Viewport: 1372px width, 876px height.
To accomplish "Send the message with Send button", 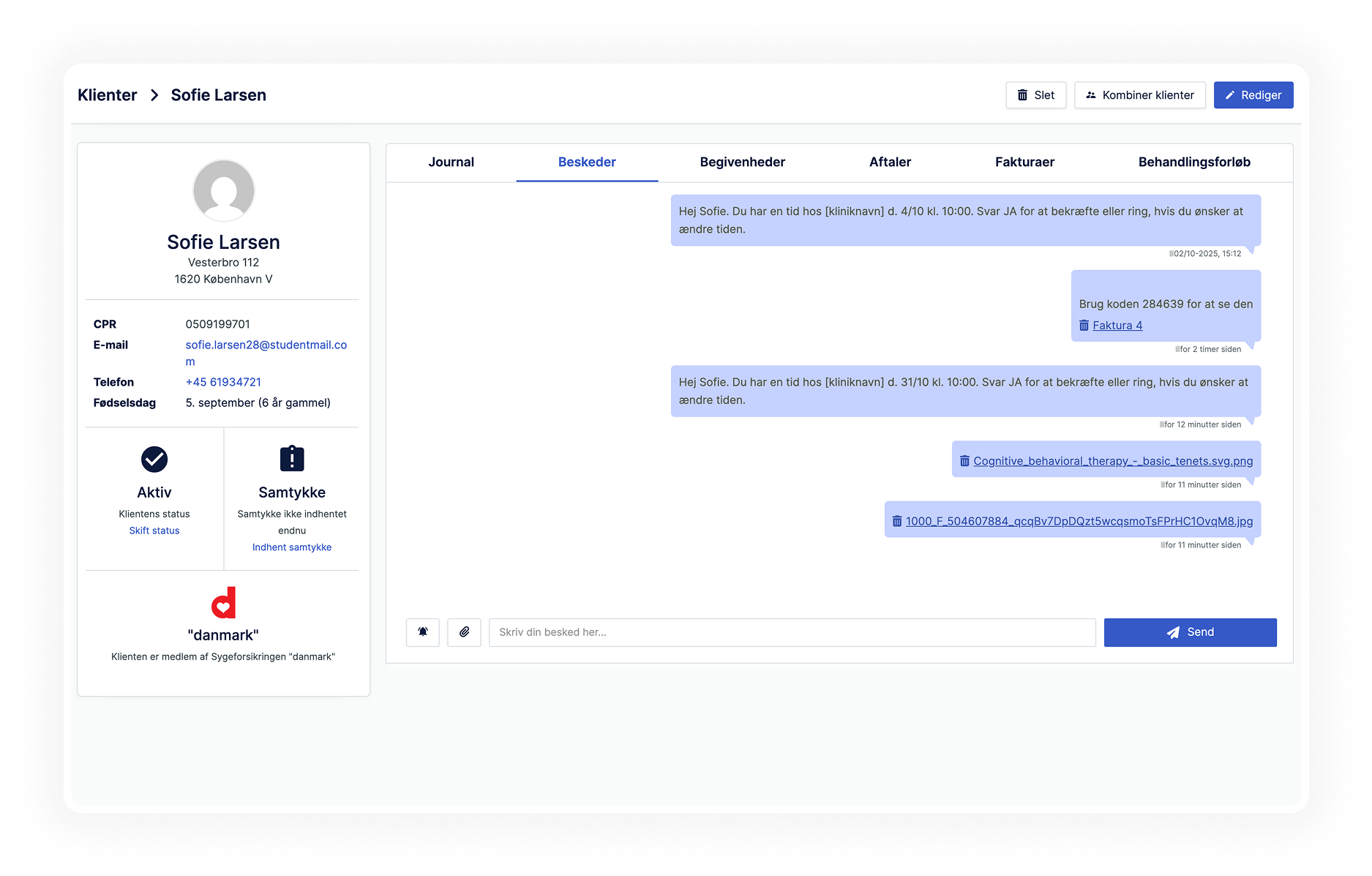I will (1190, 632).
